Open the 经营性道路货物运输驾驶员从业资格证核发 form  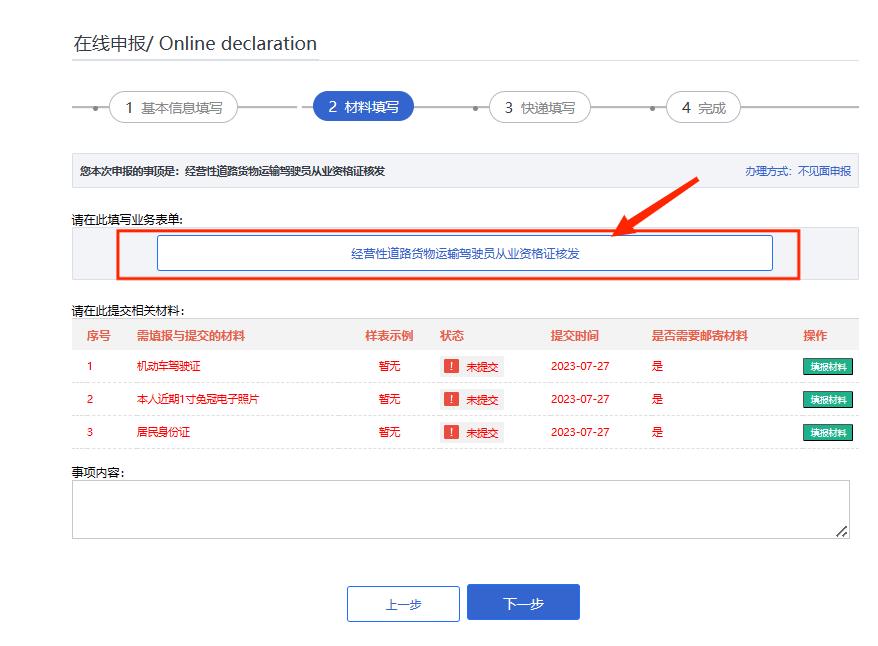click(465, 253)
